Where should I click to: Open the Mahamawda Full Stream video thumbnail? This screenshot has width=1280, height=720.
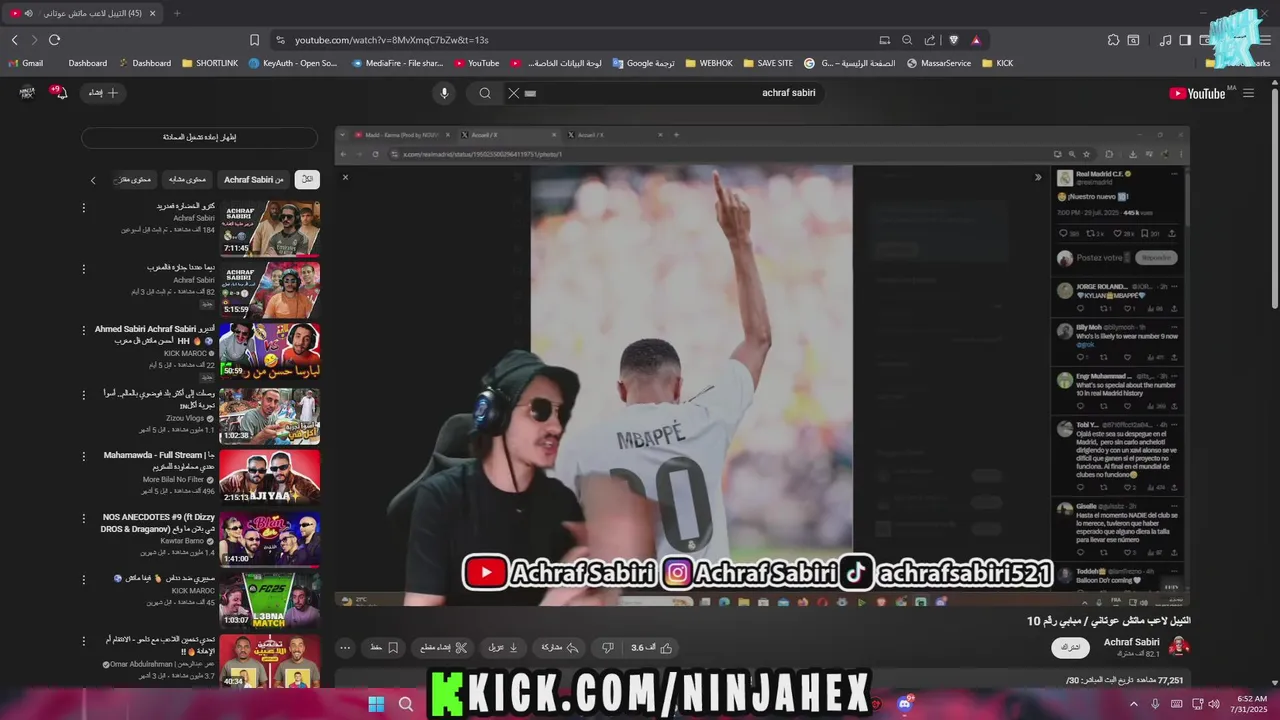270,476
